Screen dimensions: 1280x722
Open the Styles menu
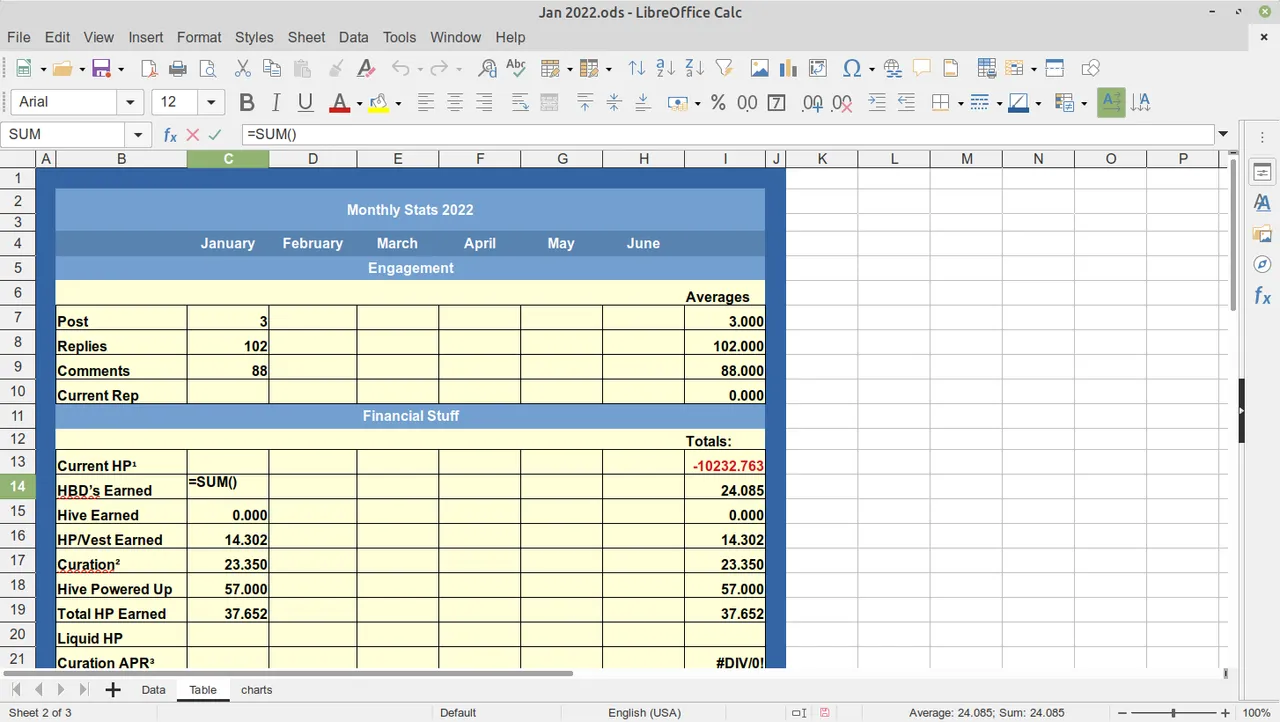pos(254,37)
